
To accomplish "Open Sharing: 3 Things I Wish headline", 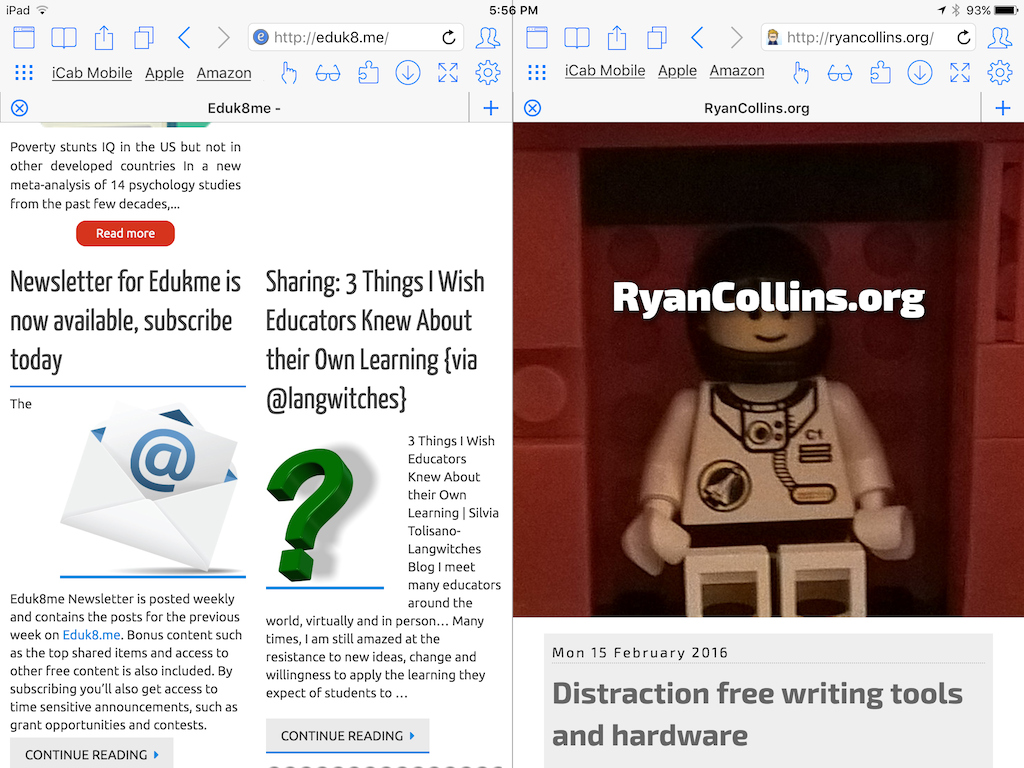I will [375, 340].
